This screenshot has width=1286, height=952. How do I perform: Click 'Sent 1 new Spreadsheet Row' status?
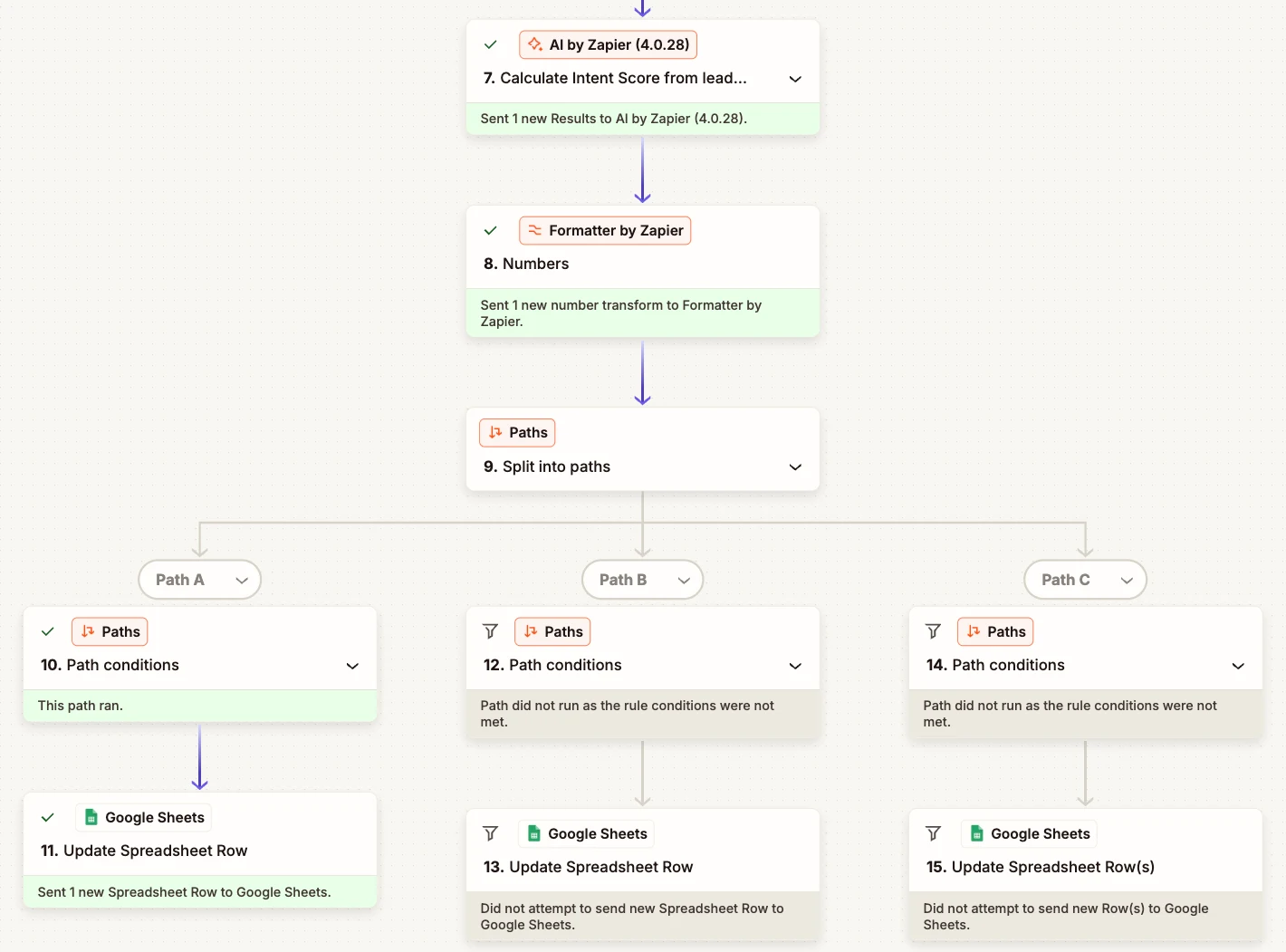pos(200,892)
